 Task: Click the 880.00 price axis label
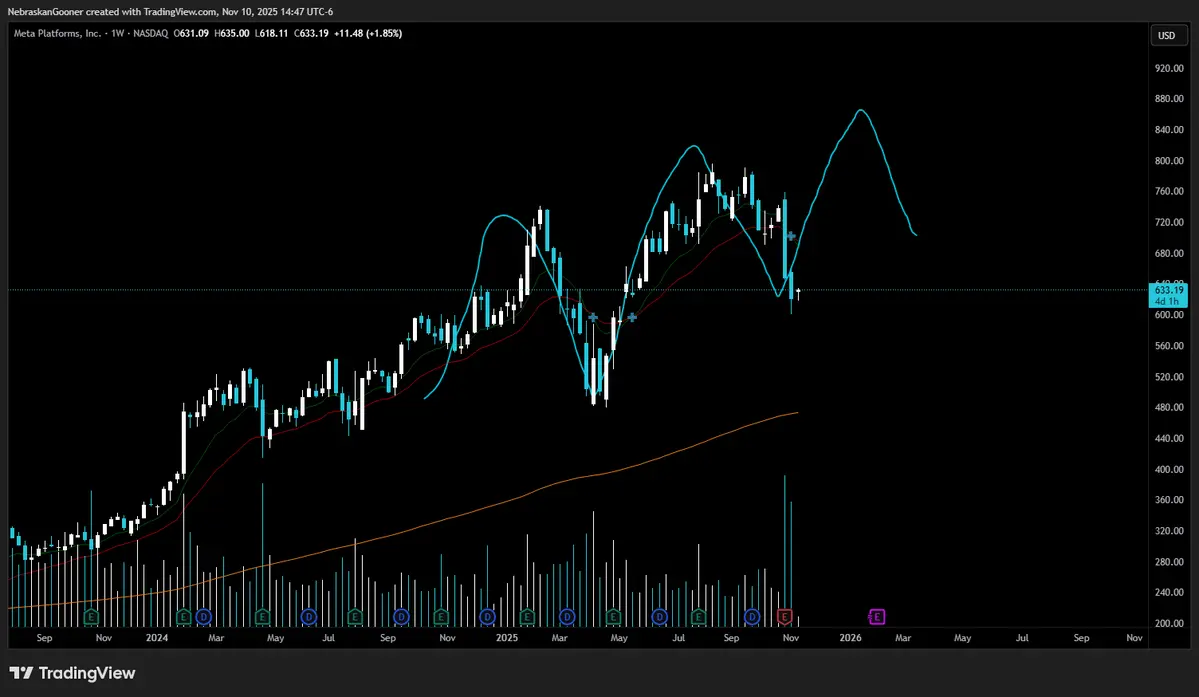tap(1169, 99)
